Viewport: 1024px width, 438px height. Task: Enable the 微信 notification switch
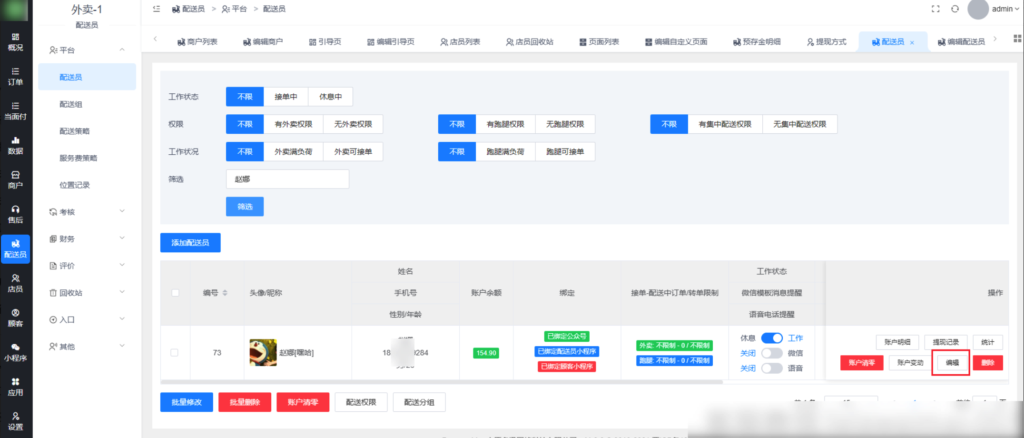[772, 353]
